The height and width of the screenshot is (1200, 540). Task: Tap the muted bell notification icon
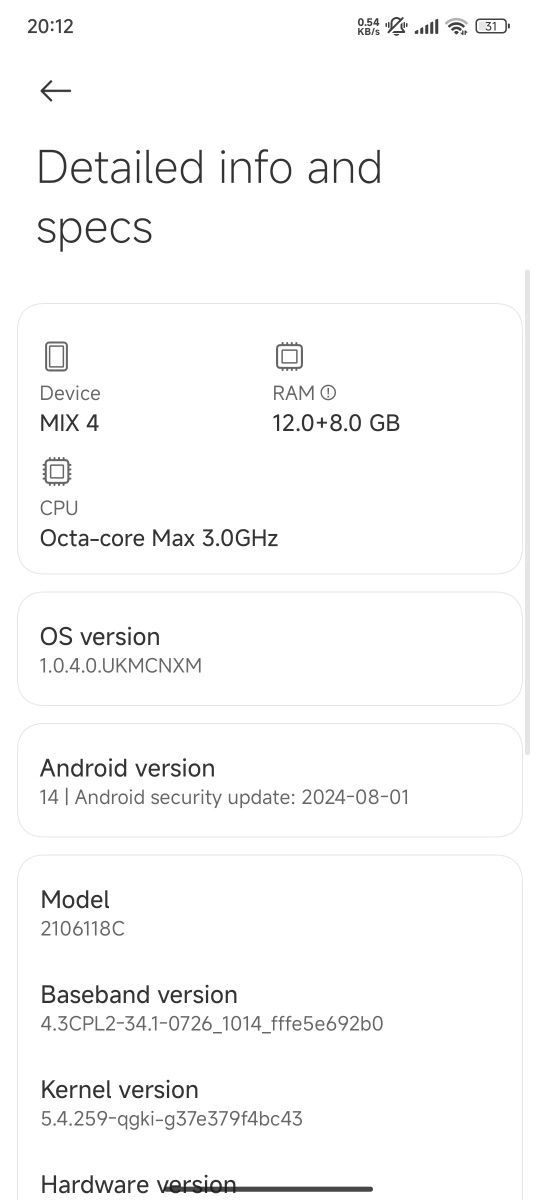point(397,27)
